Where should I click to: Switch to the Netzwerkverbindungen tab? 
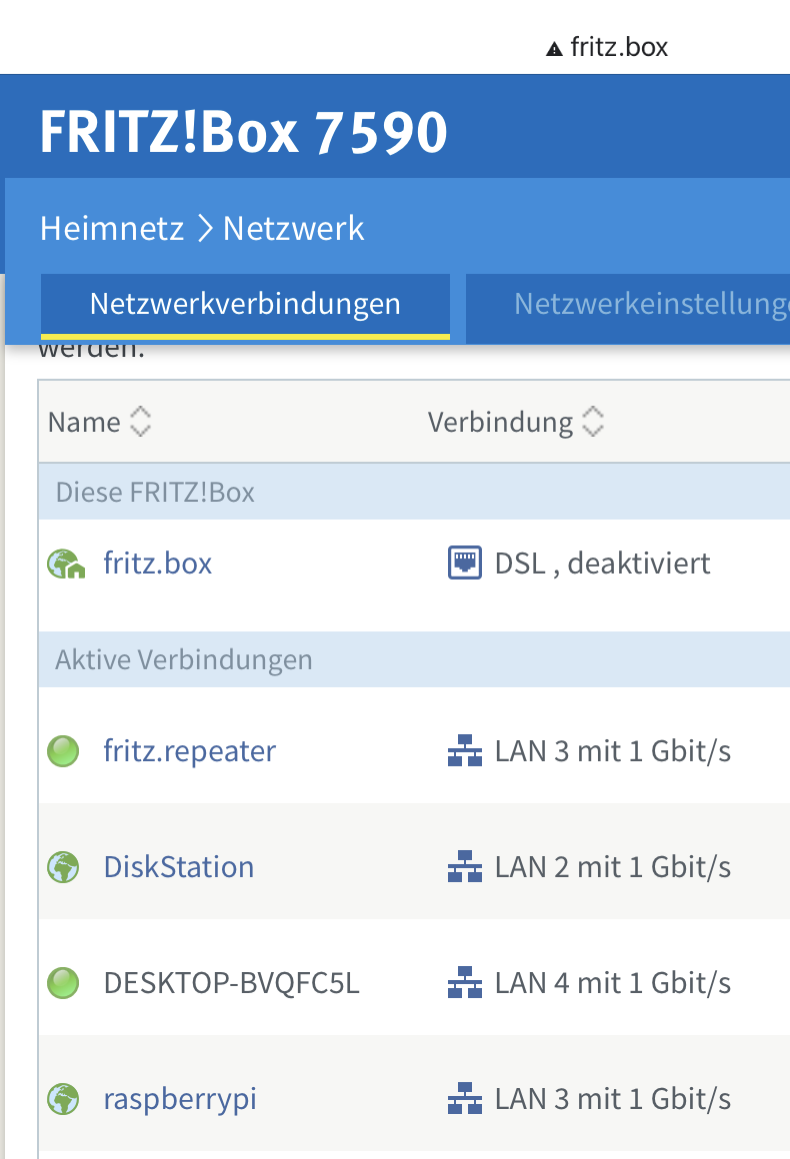pyautogui.click(x=245, y=304)
